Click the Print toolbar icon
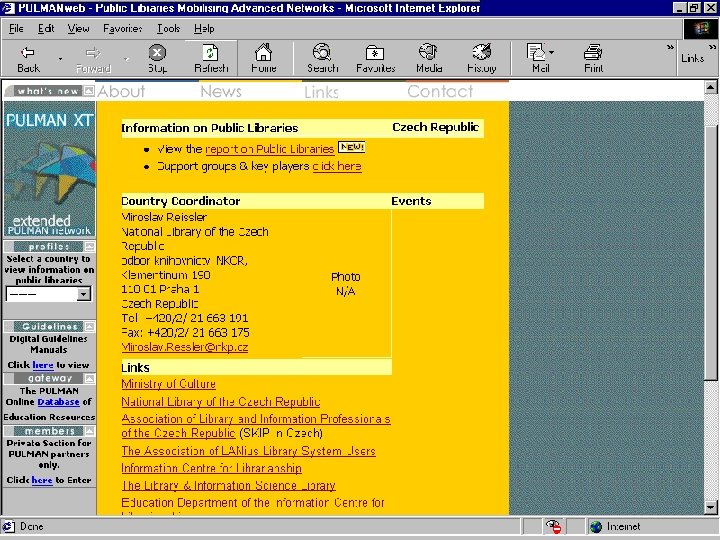Image resolution: width=720 pixels, height=540 pixels. (593, 59)
